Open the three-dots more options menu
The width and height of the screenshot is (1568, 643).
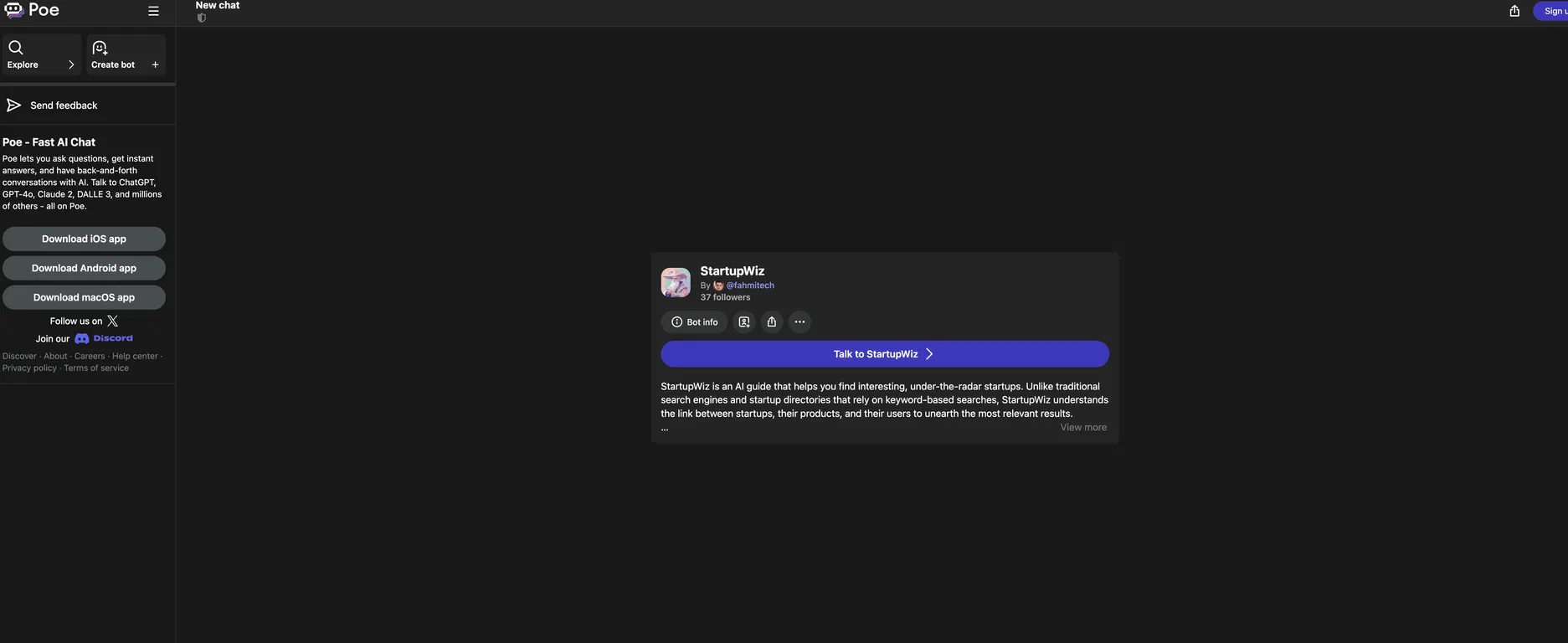coord(800,322)
